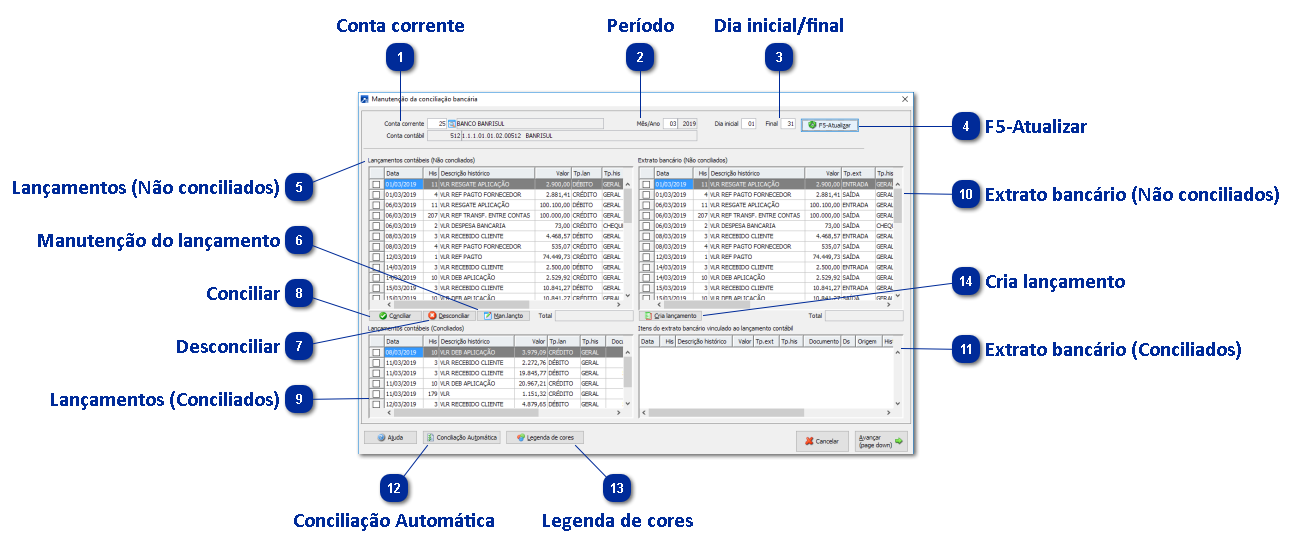Click Origem column header in vinculado items table
Image resolution: width=1296 pixels, height=549 pixels.
pos(867,341)
